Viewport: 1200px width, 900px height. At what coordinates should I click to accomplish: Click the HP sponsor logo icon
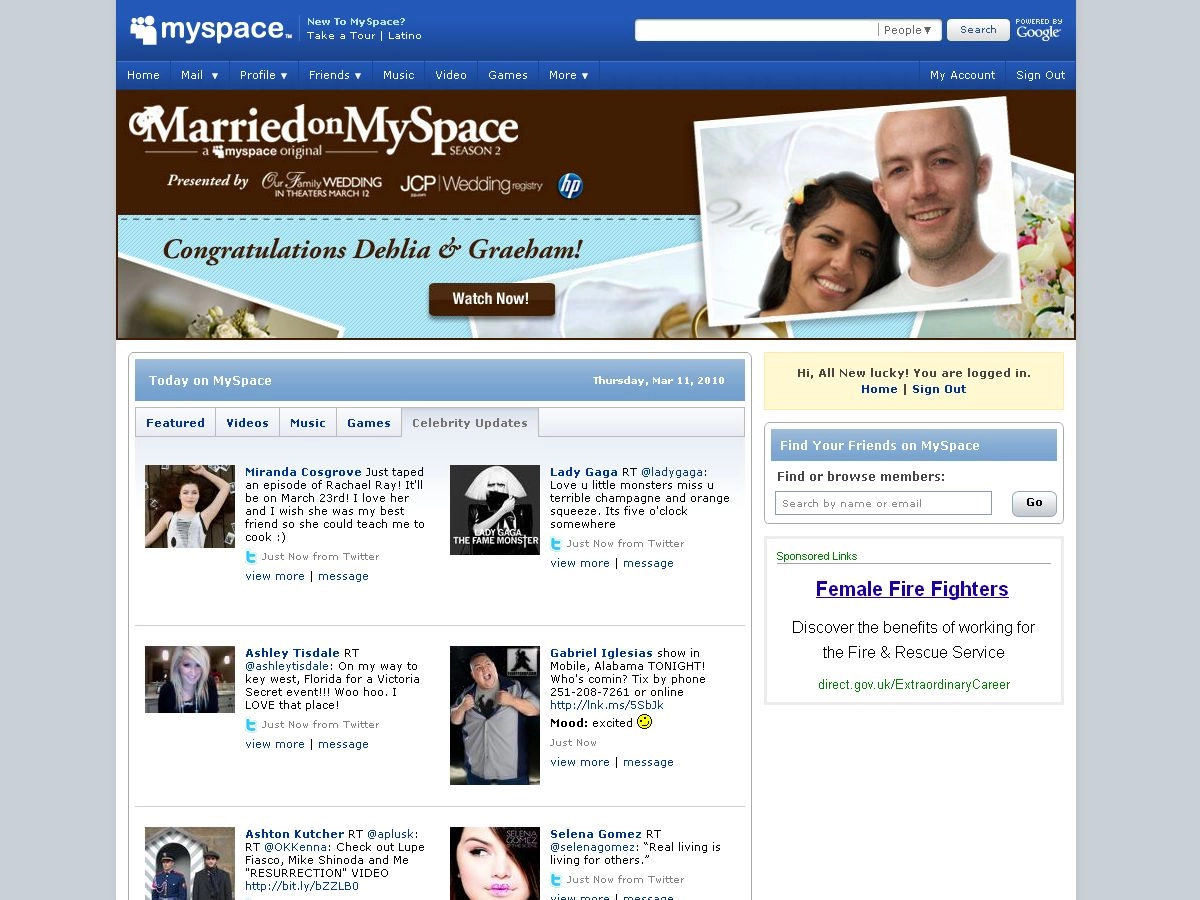pyautogui.click(x=570, y=185)
